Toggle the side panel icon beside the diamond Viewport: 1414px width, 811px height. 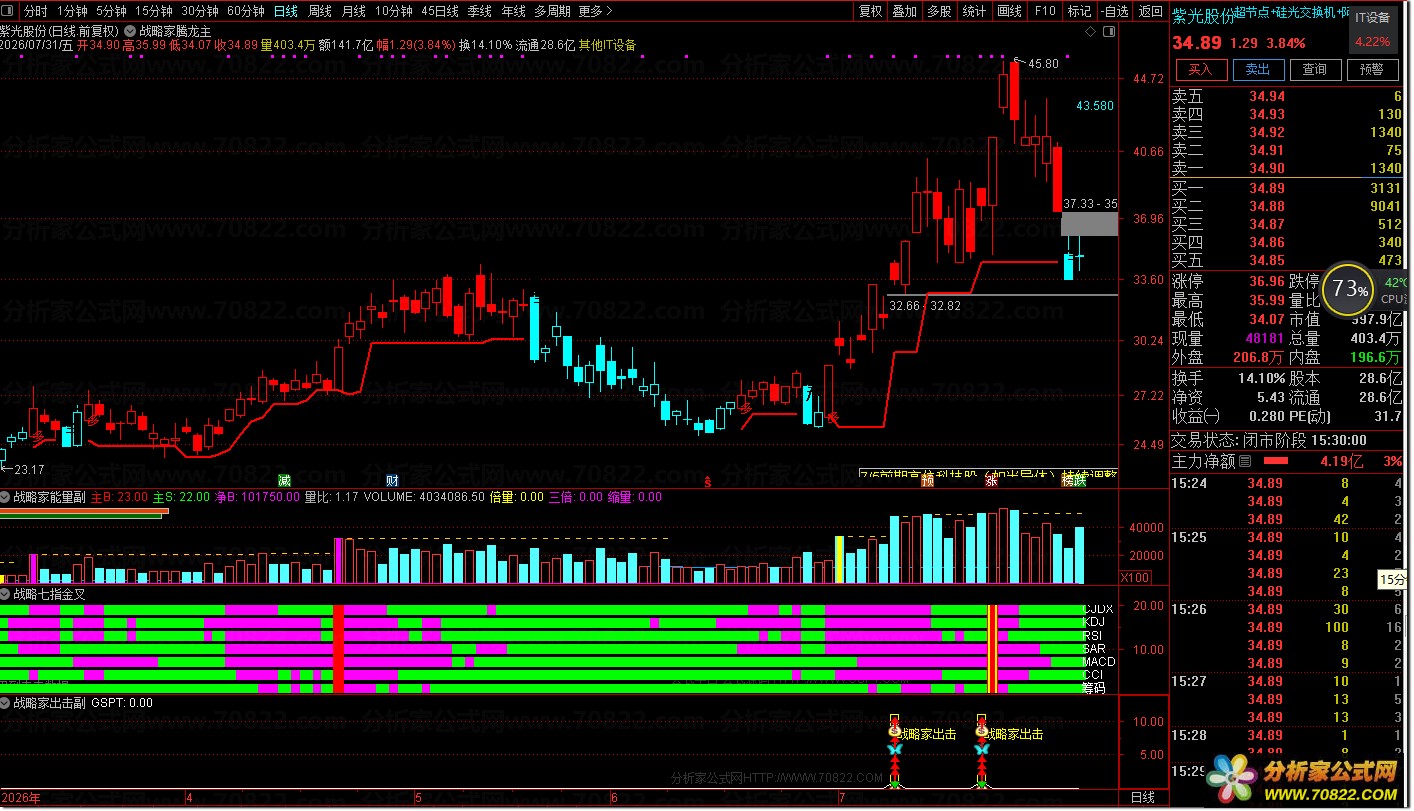(x=1107, y=31)
